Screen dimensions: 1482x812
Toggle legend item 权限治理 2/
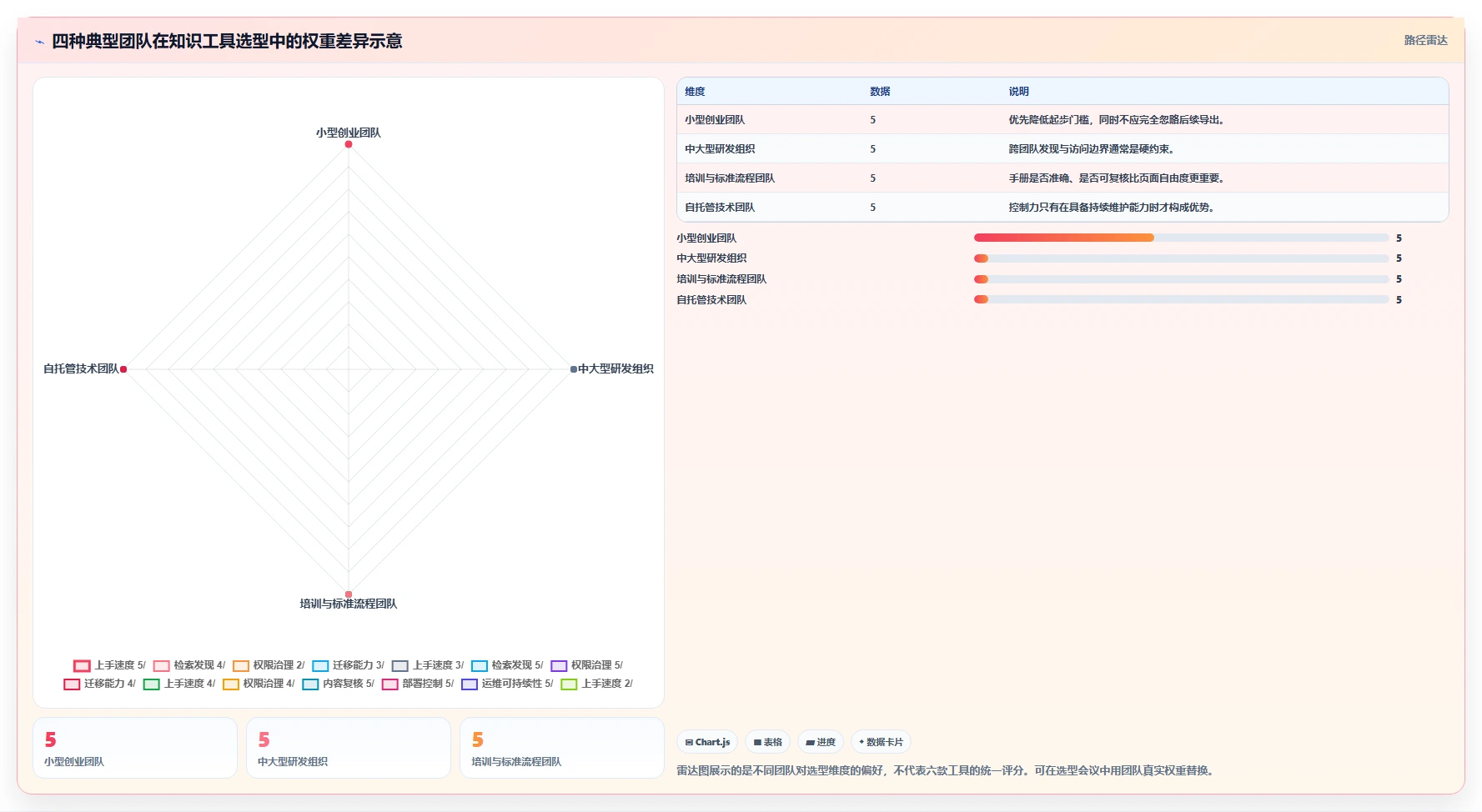point(269,665)
